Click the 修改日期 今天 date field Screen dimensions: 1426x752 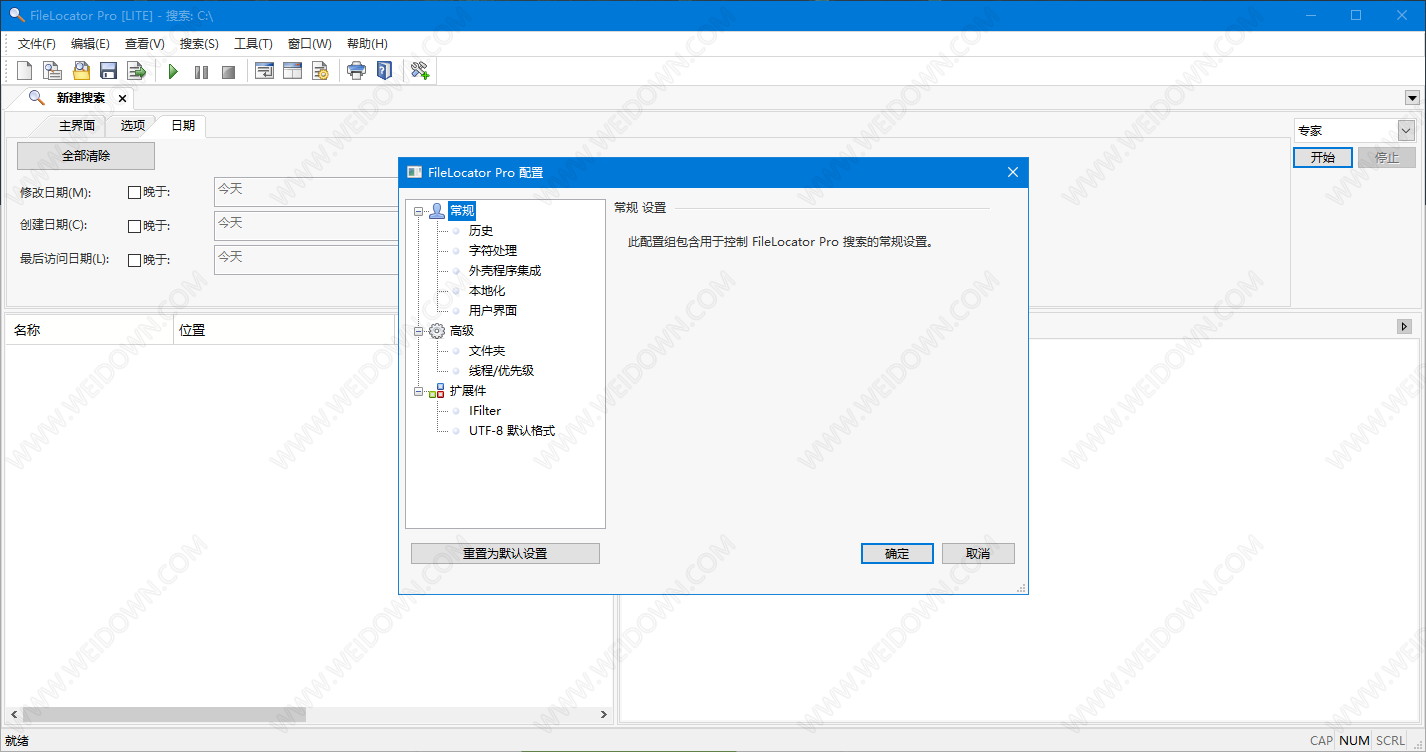[306, 192]
